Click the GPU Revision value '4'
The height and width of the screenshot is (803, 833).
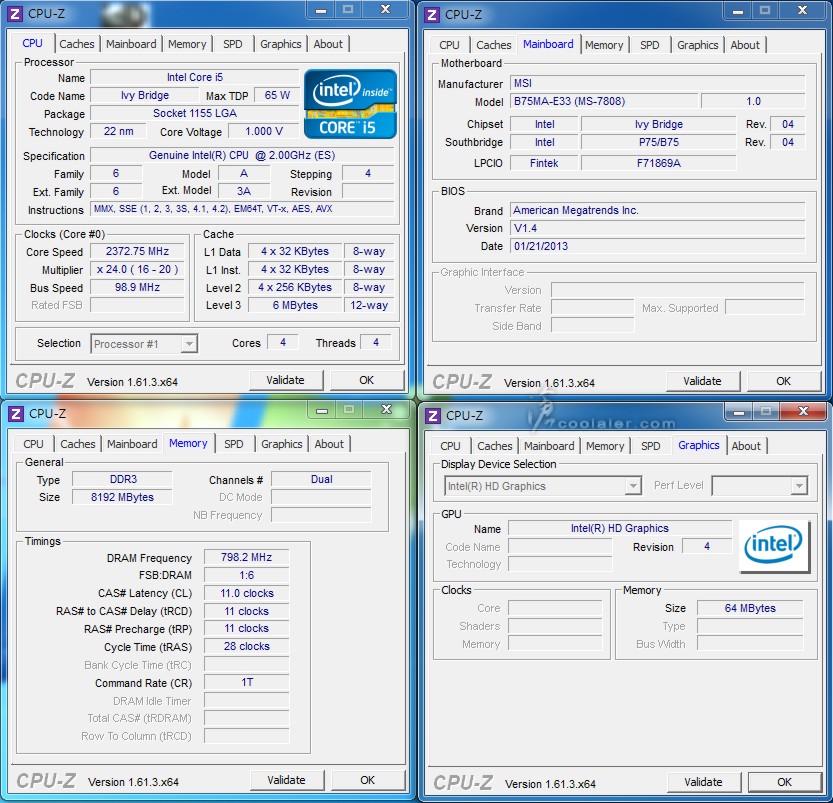tap(707, 546)
